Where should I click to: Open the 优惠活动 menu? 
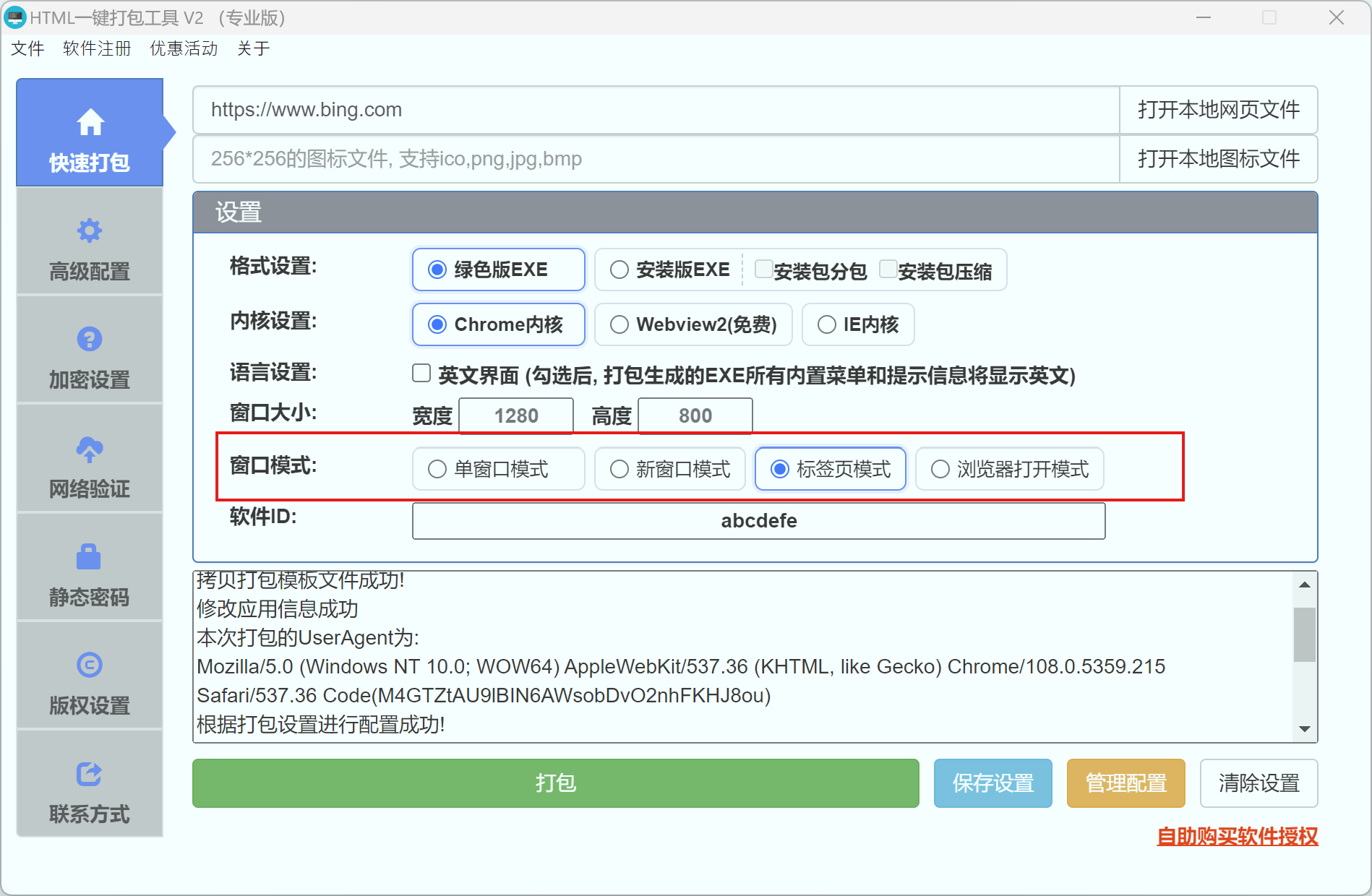click(183, 48)
